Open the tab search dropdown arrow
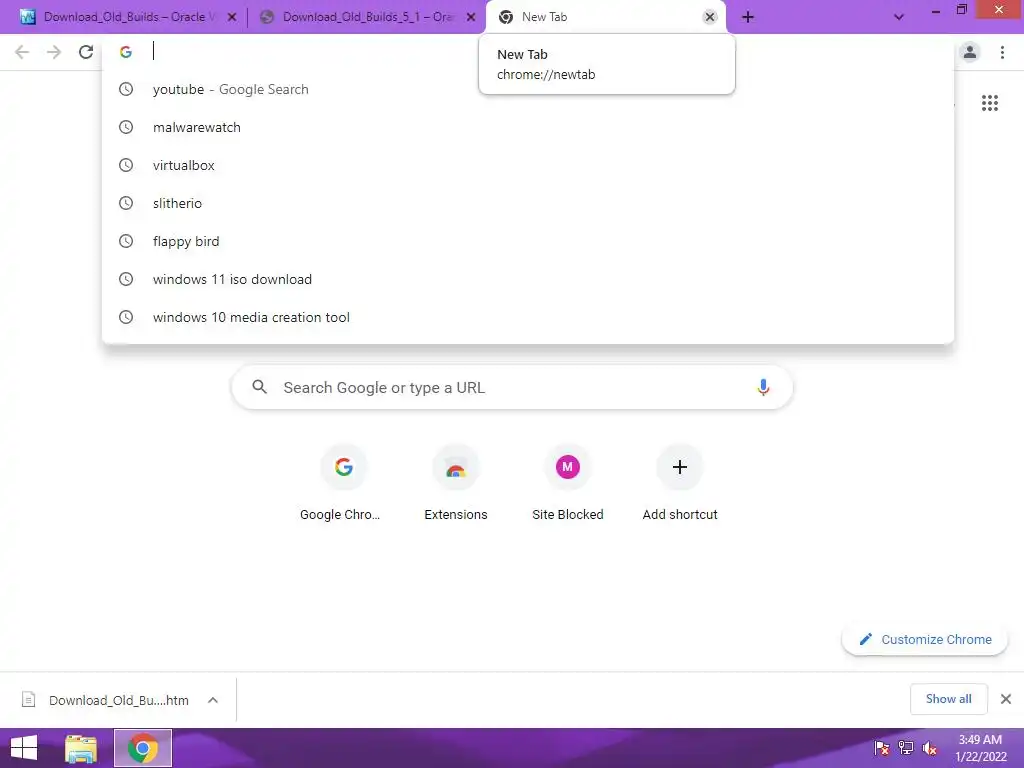The width and height of the screenshot is (1024, 768). (899, 17)
